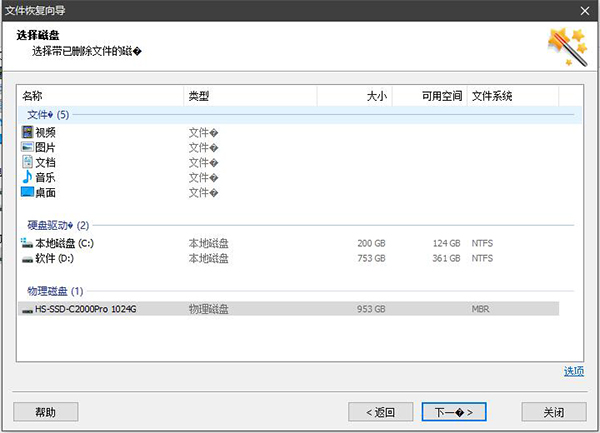600x433 pixels.
Task: Select the 图片 row label
Action: pos(46,147)
